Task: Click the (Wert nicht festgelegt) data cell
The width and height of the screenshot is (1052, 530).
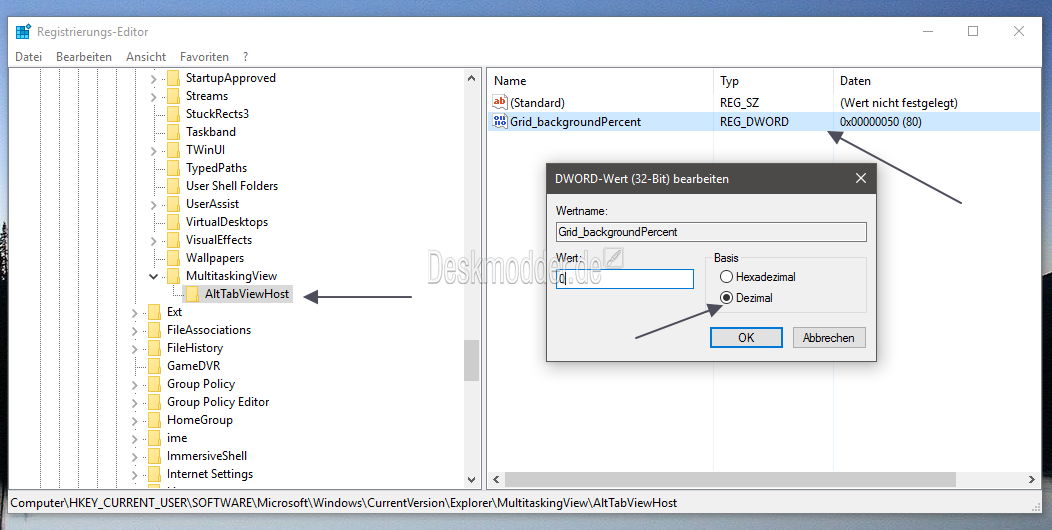Action: [898, 103]
